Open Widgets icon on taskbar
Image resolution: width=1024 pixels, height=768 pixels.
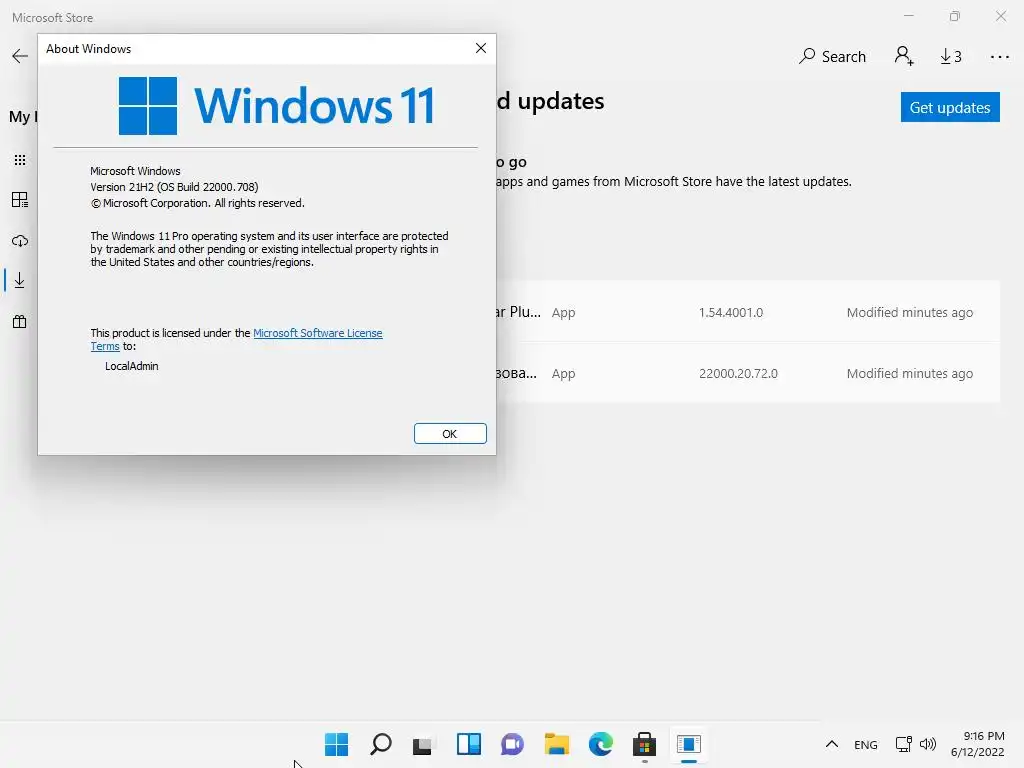coord(468,744)
